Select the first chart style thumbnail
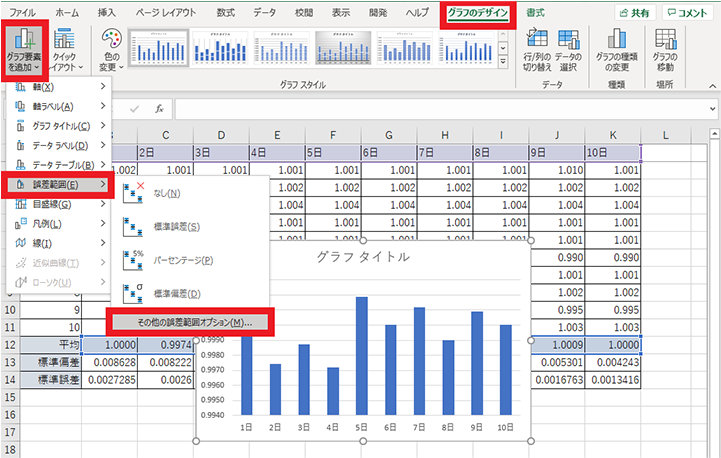Image resolution: width=721 pixels, height=458 pixels. pyautogui.click(x=159, y=48)
